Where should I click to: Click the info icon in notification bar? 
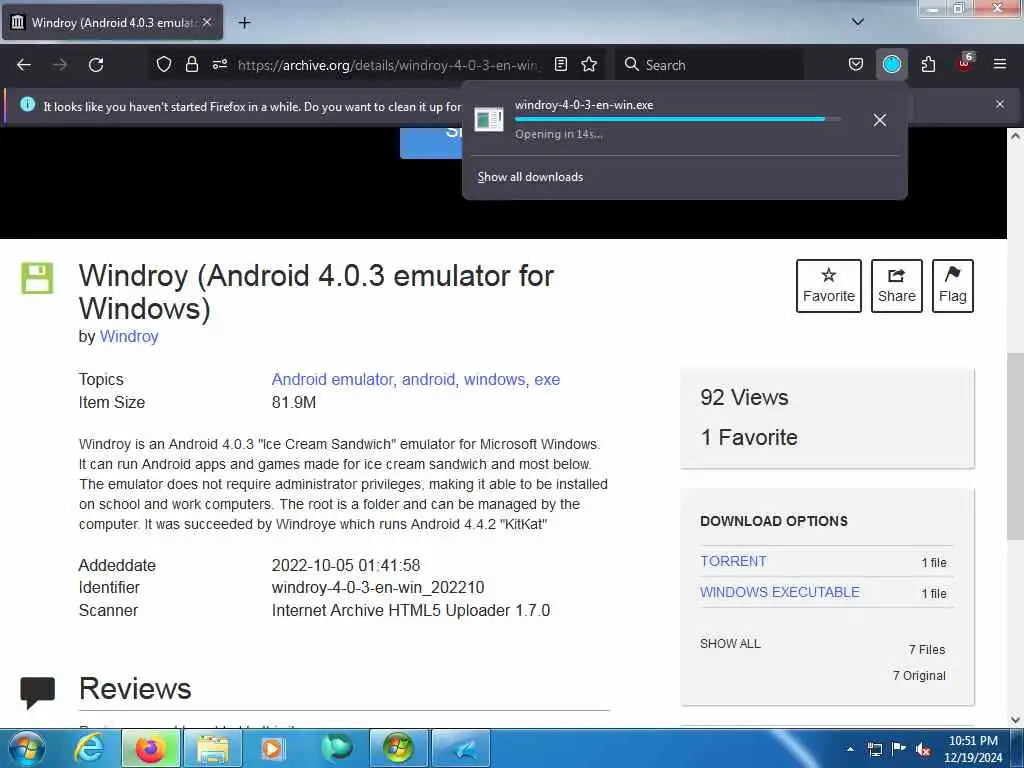click(27, 104)
